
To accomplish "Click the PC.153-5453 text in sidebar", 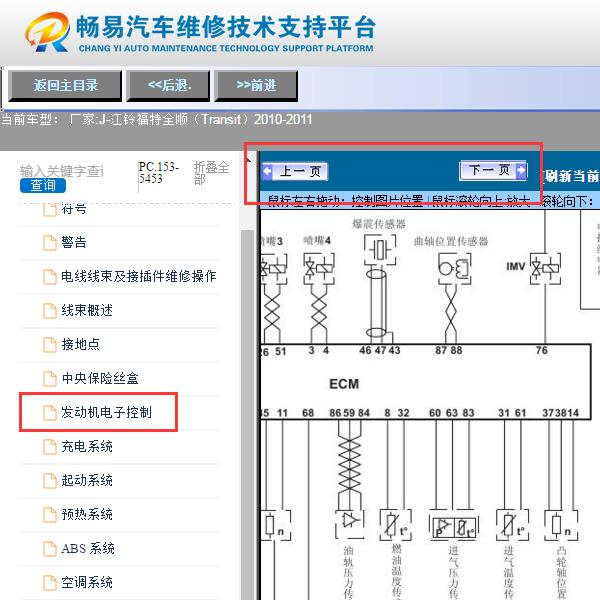I will click(x=158, y=173).
